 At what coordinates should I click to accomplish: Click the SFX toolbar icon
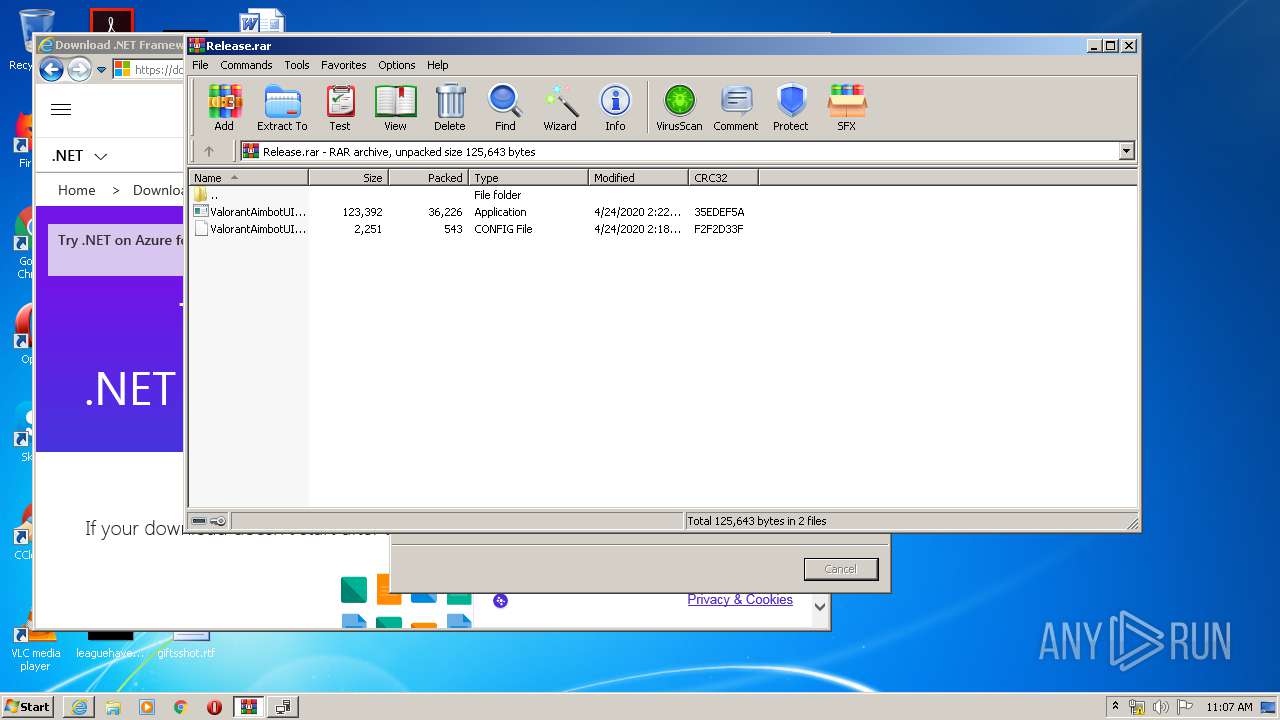click(847, 108)
